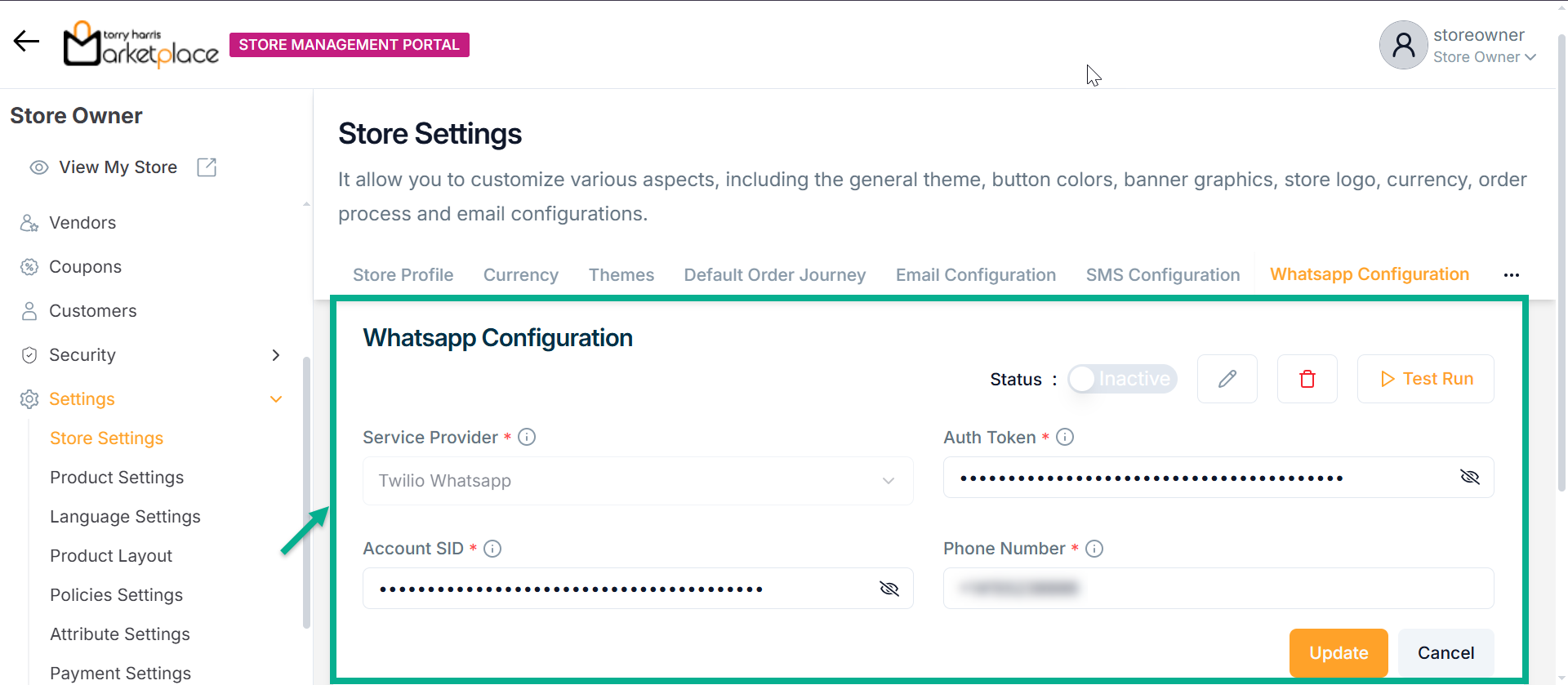The height and width of the screenshot is (685, 1568).
Task: Click the Service Provider info icon
Action: pos(527,438)
